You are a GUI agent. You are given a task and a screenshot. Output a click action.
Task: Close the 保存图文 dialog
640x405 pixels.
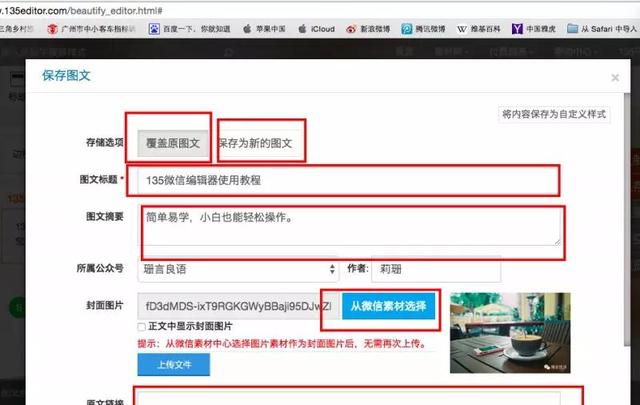coord(615,77)
